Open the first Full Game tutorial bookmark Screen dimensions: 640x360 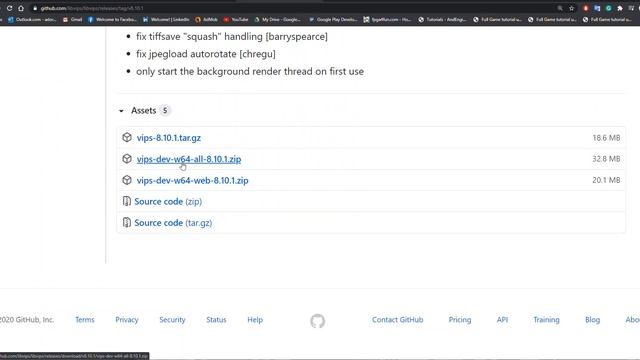point(497,19)
